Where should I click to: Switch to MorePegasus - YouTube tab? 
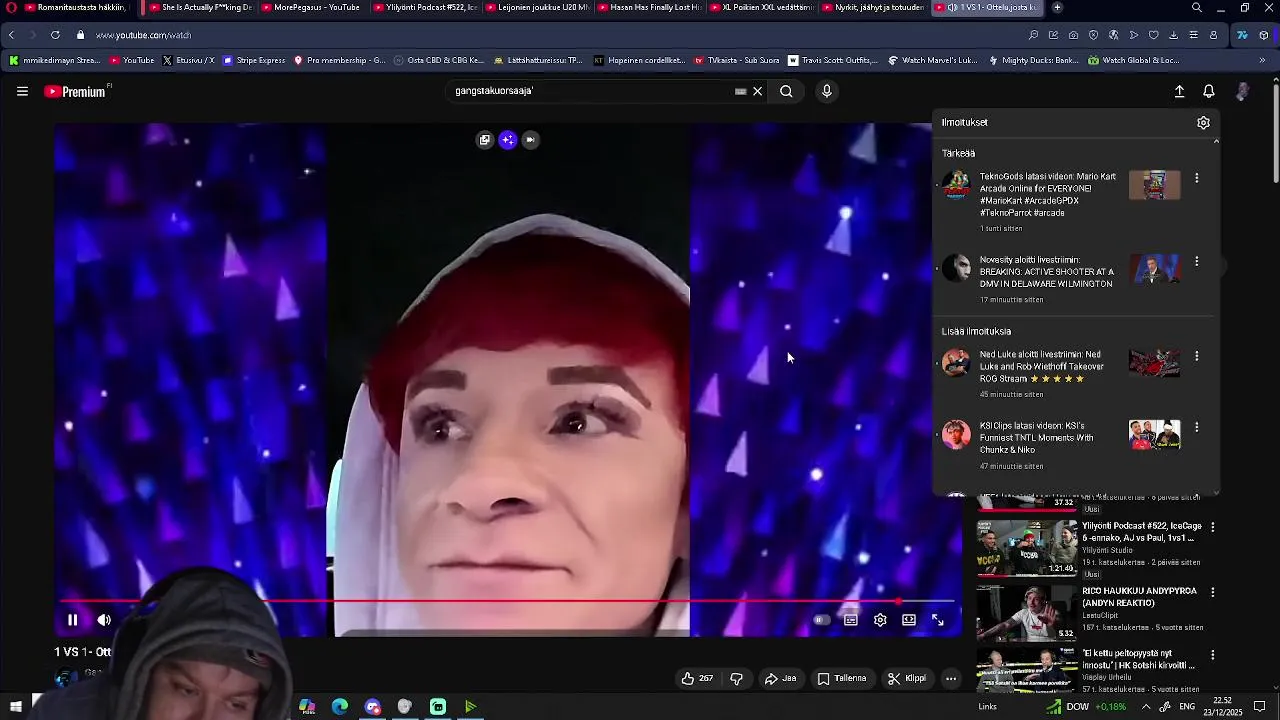click(310, 7)
